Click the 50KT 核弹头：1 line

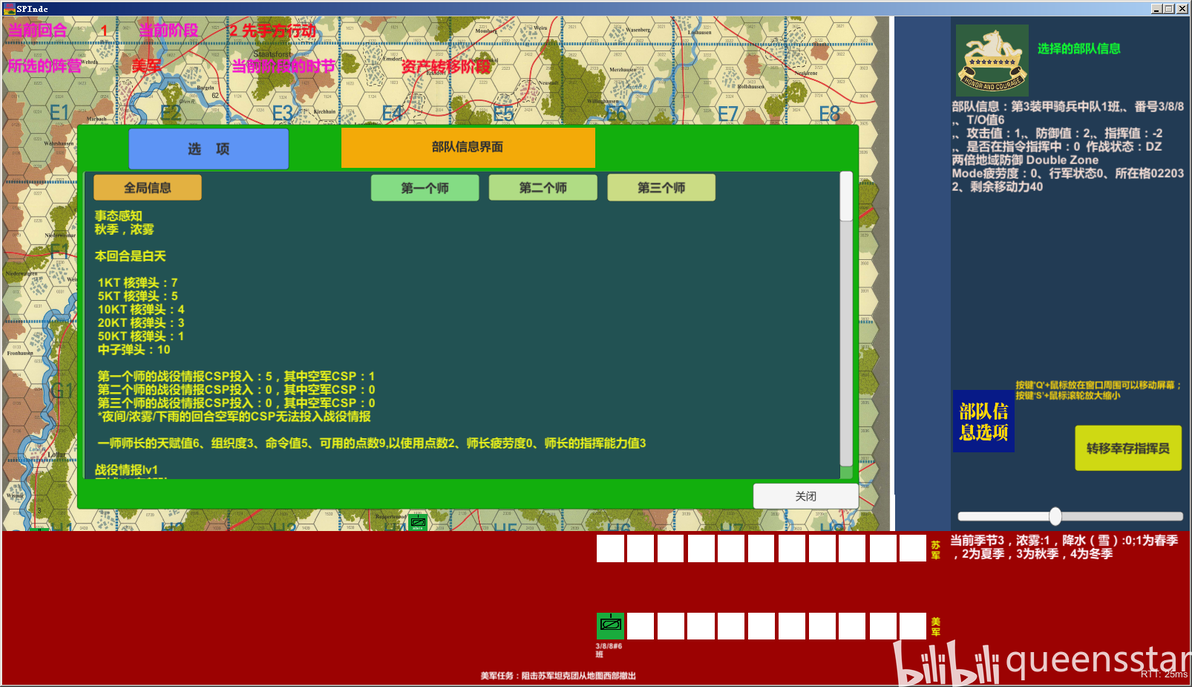click(x=141, y=336)
